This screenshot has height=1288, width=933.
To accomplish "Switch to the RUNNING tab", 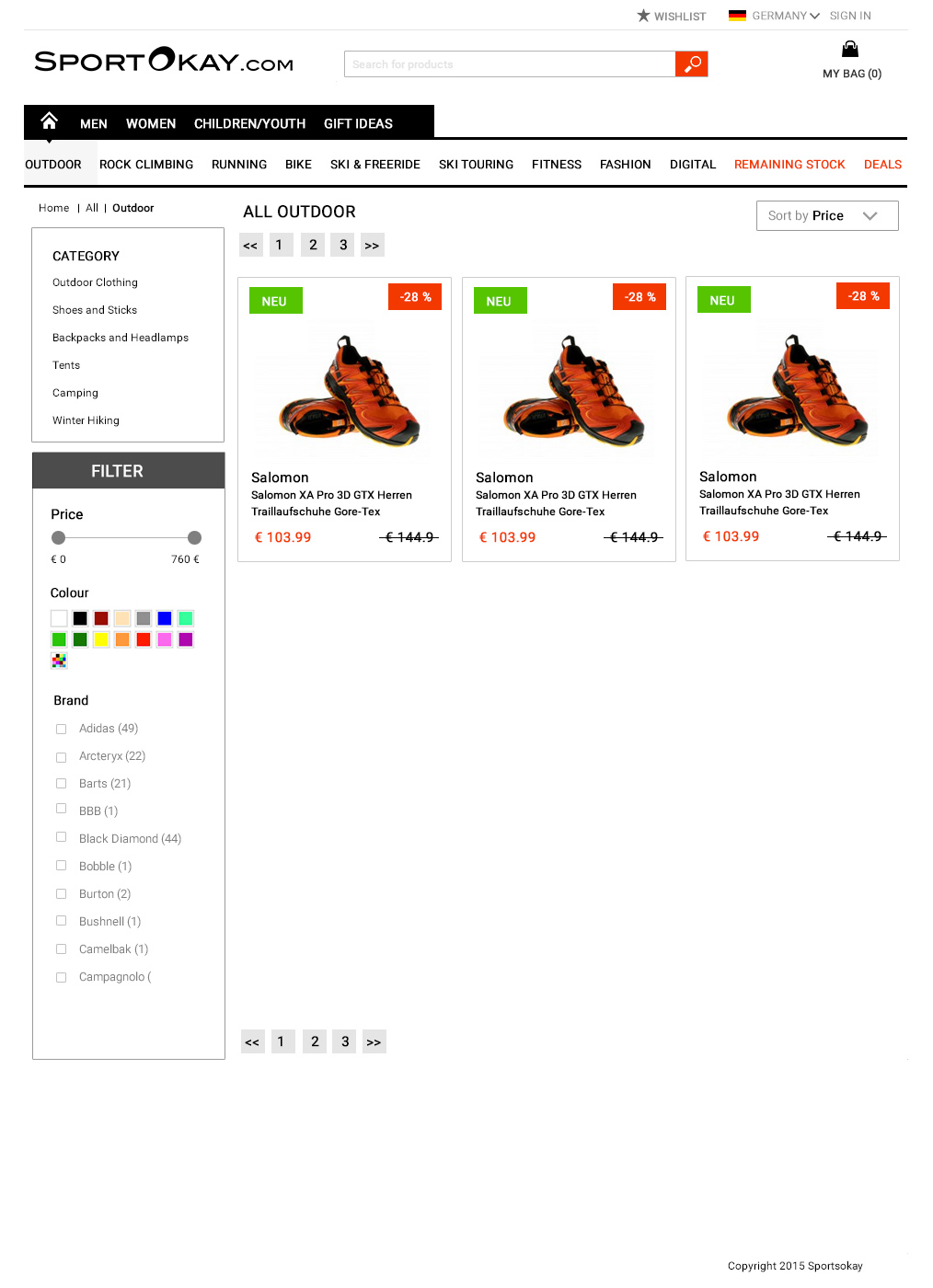I will (x=239, y=165).
